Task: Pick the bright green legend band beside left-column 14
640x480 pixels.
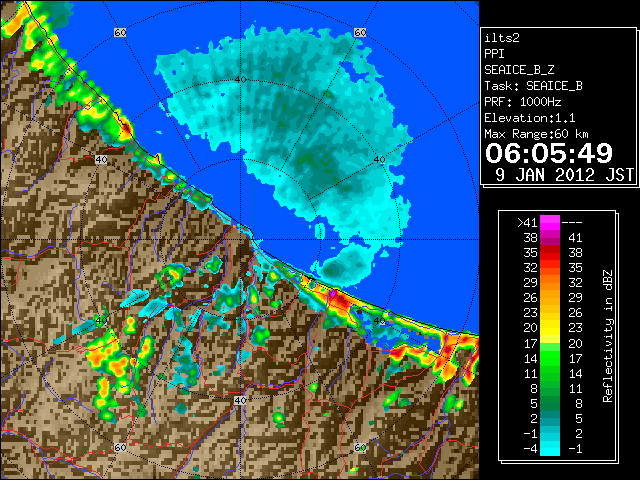Action: tap(550, 358)
